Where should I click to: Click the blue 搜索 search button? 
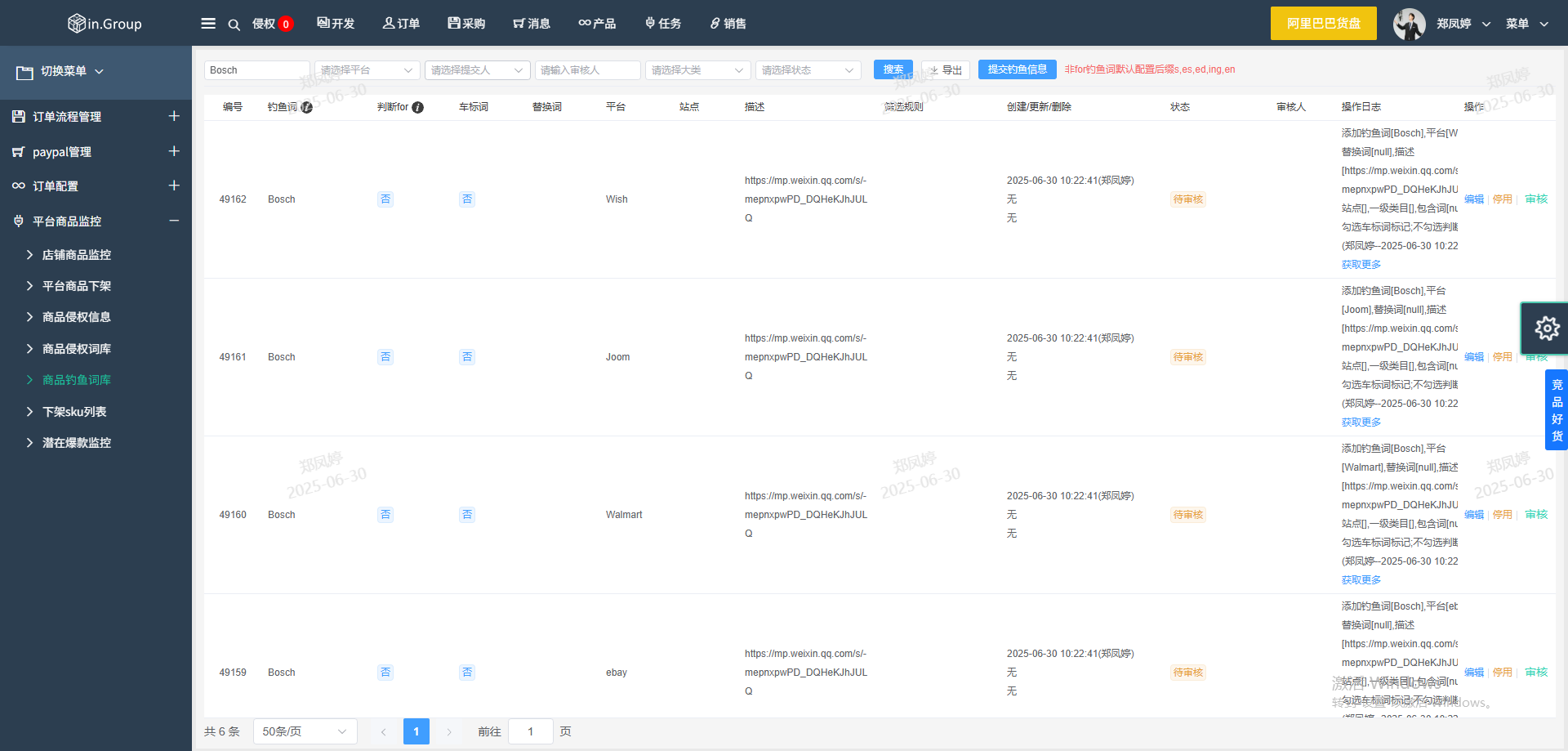[893, 69]
